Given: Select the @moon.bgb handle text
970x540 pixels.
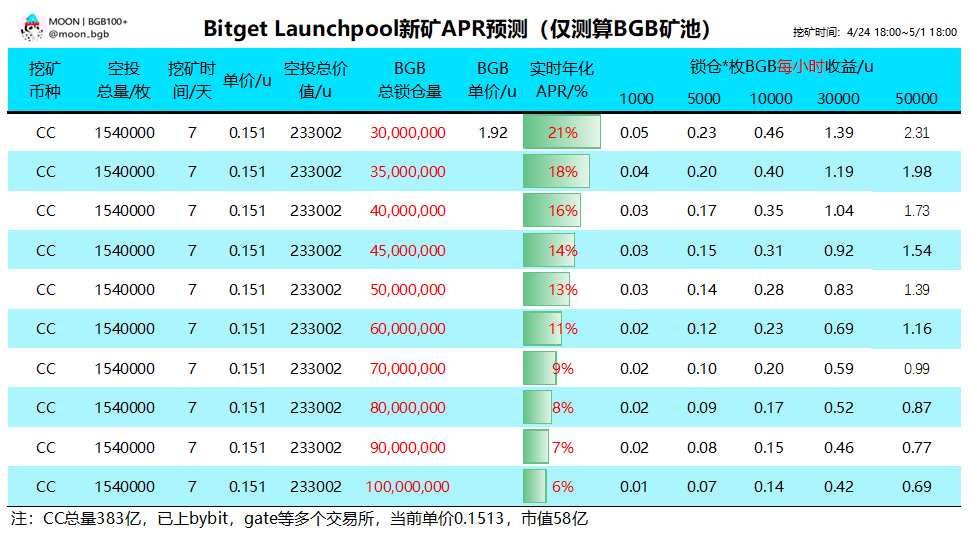Looking at the screenshot, I should coord(79,34).
